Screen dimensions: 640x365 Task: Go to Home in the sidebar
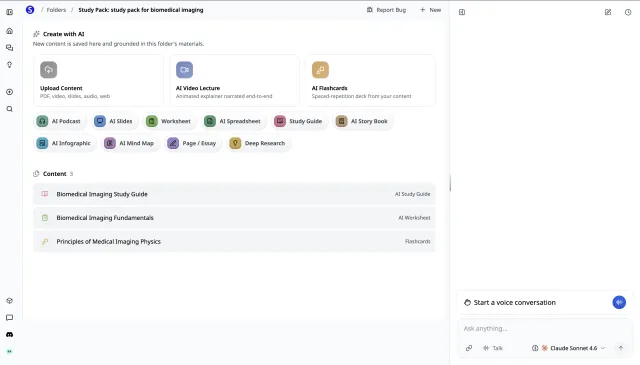coord(9,31)
